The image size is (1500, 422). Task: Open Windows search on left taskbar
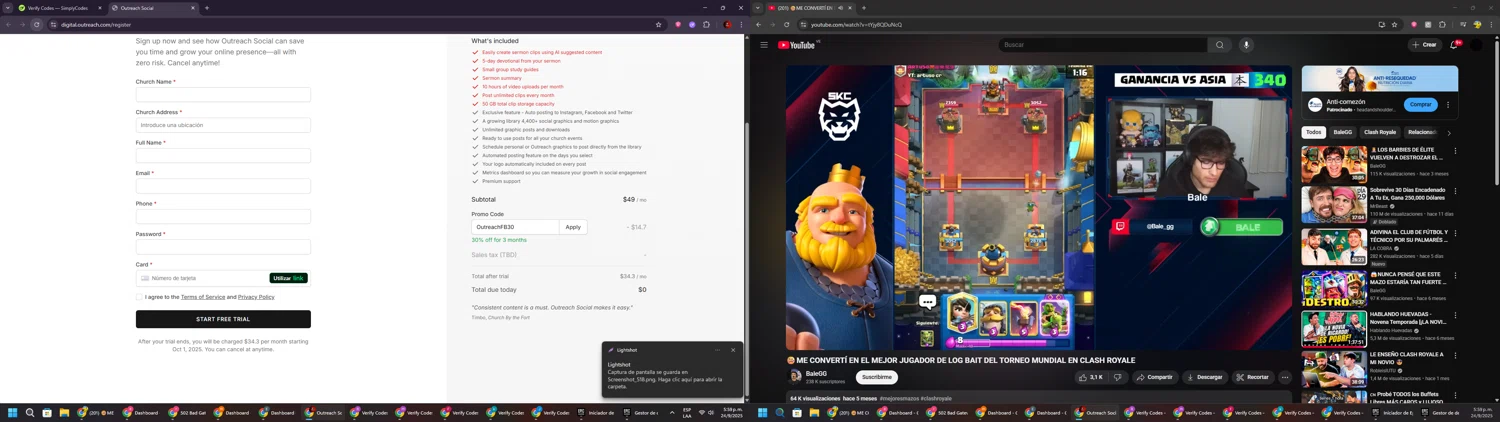click(30, 412)
